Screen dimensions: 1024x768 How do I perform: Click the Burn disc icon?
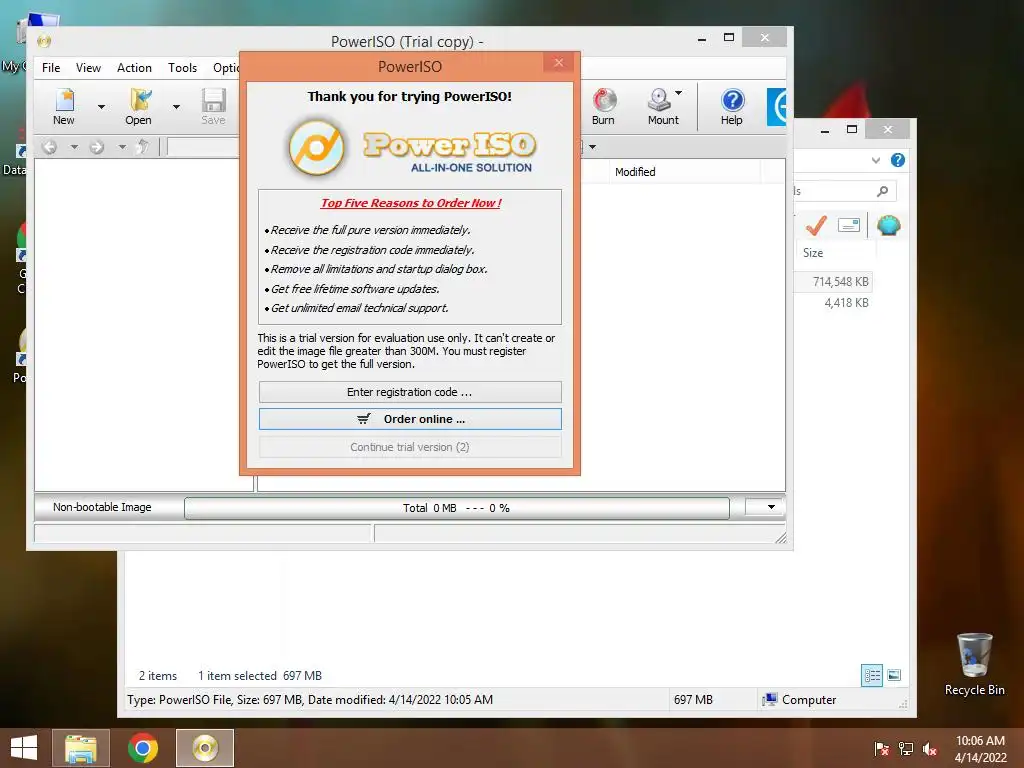(603, 106)
